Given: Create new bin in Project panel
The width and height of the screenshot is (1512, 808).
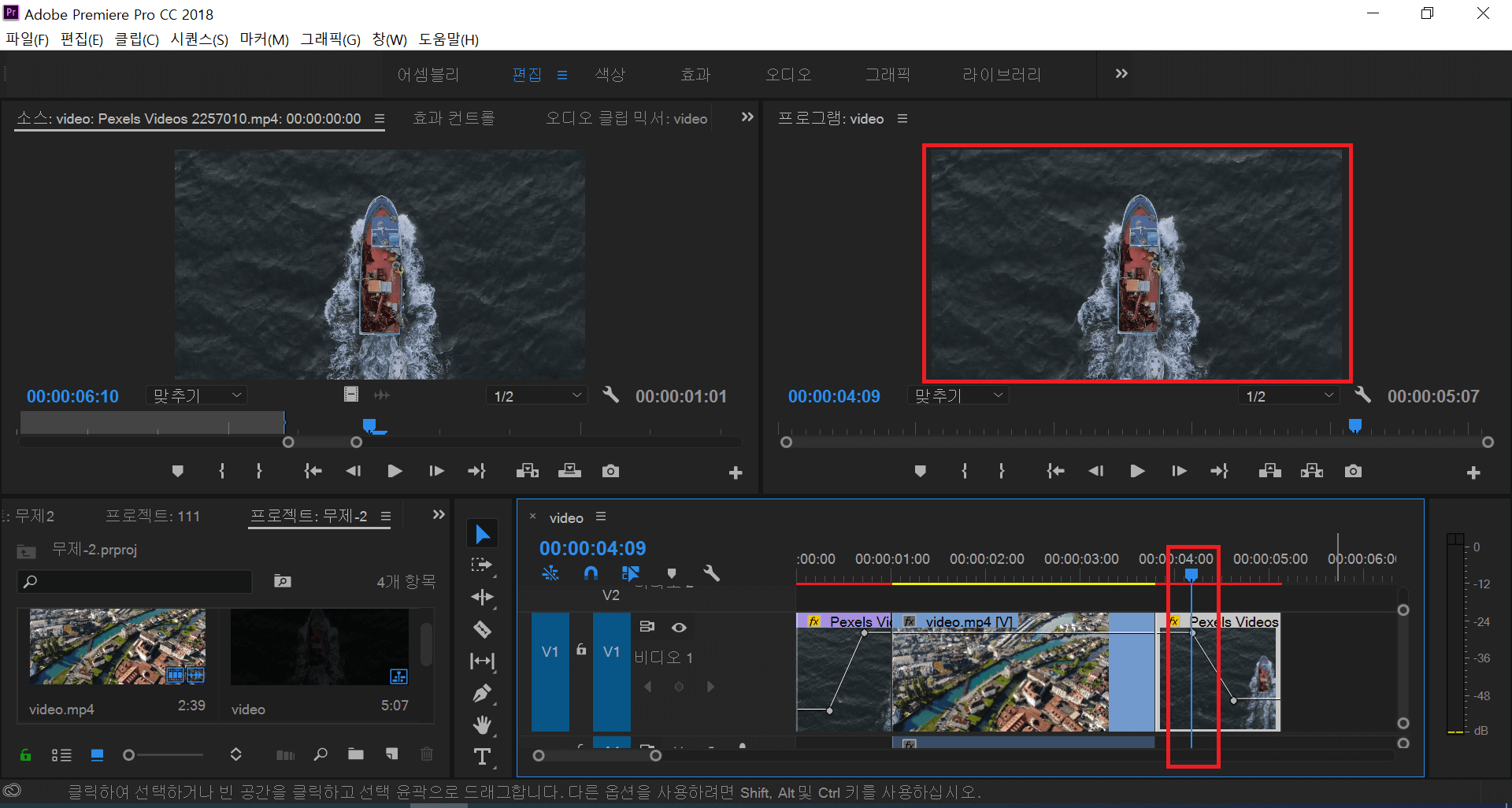Looking at the screenshot, I should click(356, 754).
